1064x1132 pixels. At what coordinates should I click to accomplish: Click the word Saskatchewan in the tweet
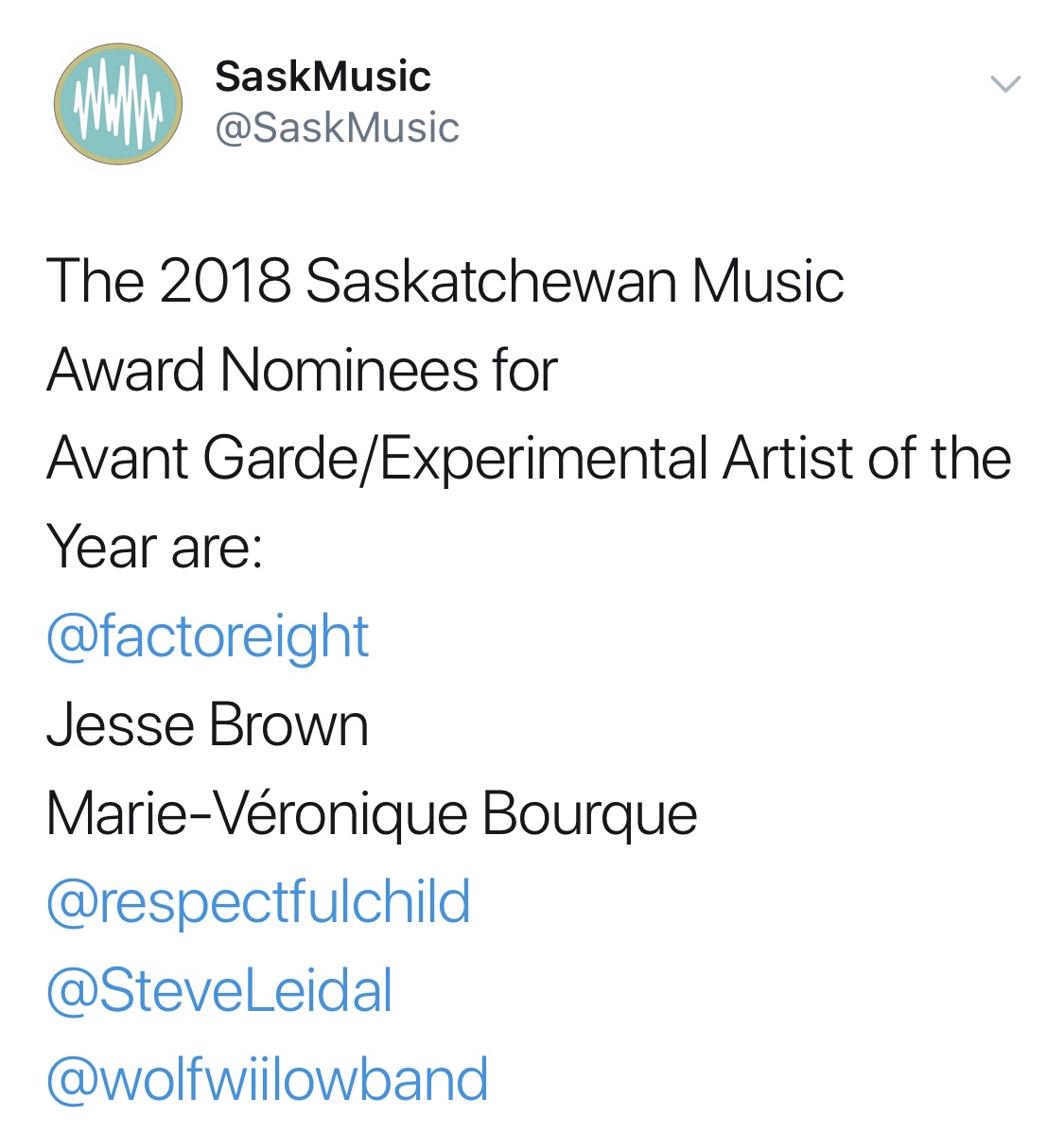tap(491, 281)
